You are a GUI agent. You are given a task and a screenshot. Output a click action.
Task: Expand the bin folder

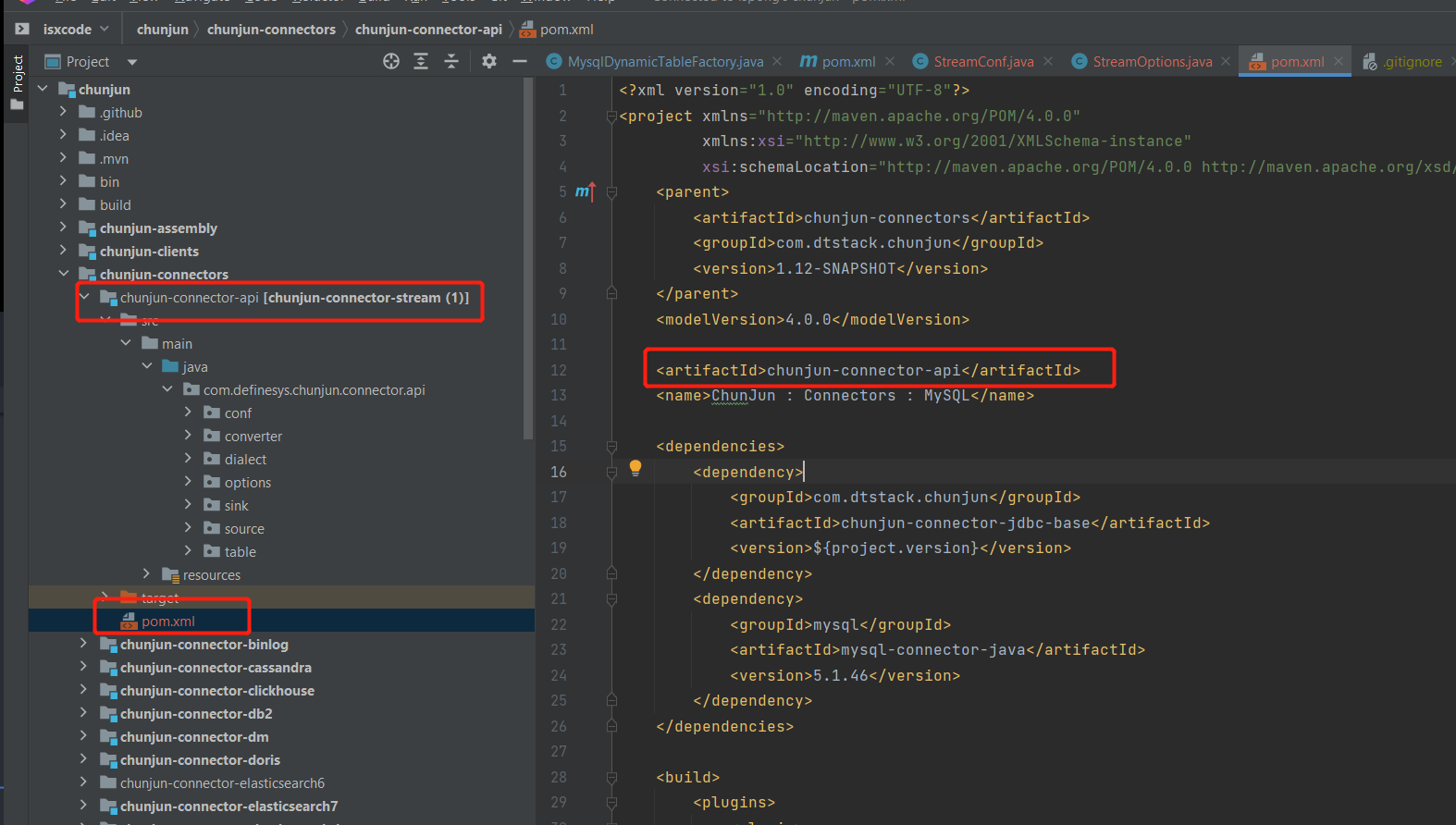click(63, 180)
